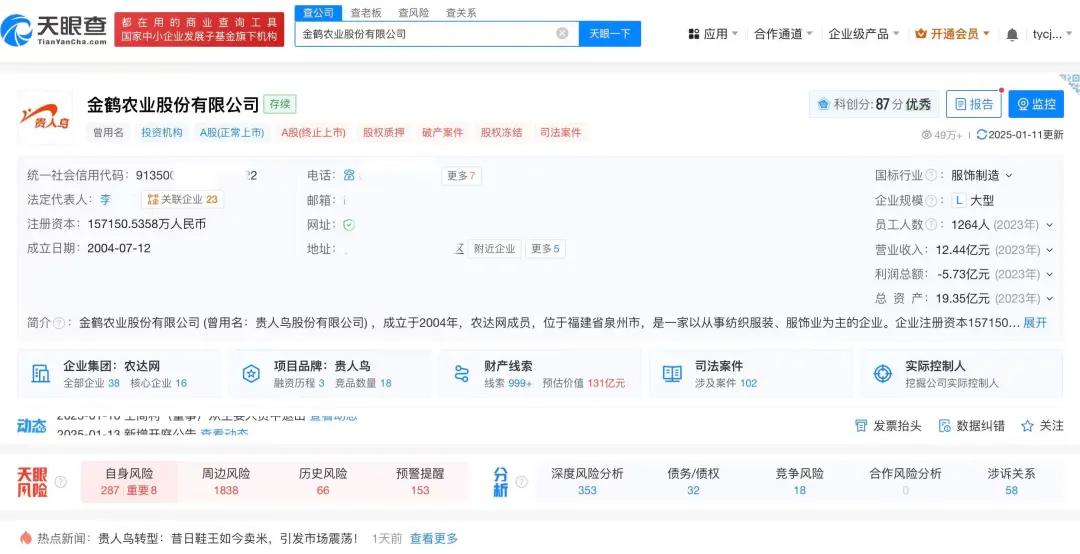
Task: Click the 股权冻结 tag
Action: [x=501, y=132]
